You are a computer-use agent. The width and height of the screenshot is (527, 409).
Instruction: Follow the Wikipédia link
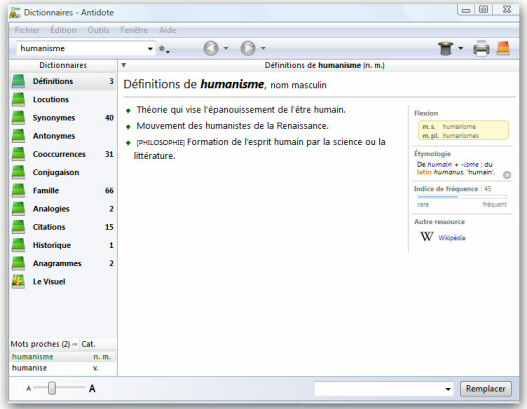(452, 238)
